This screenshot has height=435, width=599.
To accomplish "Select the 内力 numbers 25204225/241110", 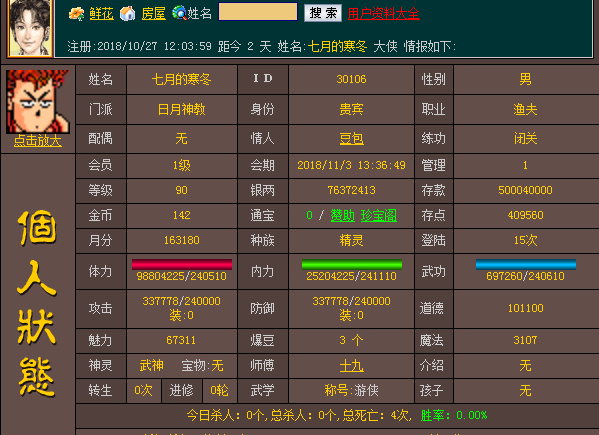I will 351,276.
